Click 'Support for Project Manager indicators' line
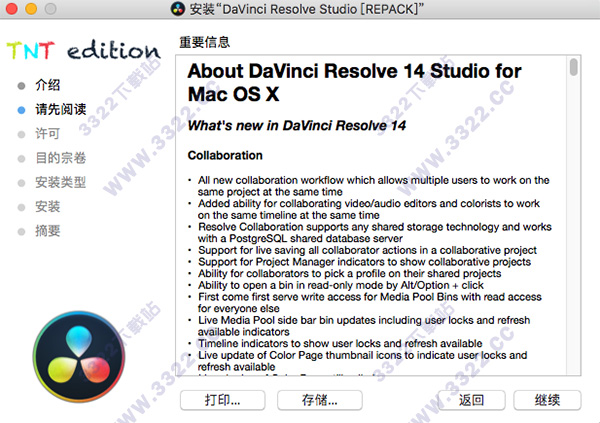 coord(364,262)
